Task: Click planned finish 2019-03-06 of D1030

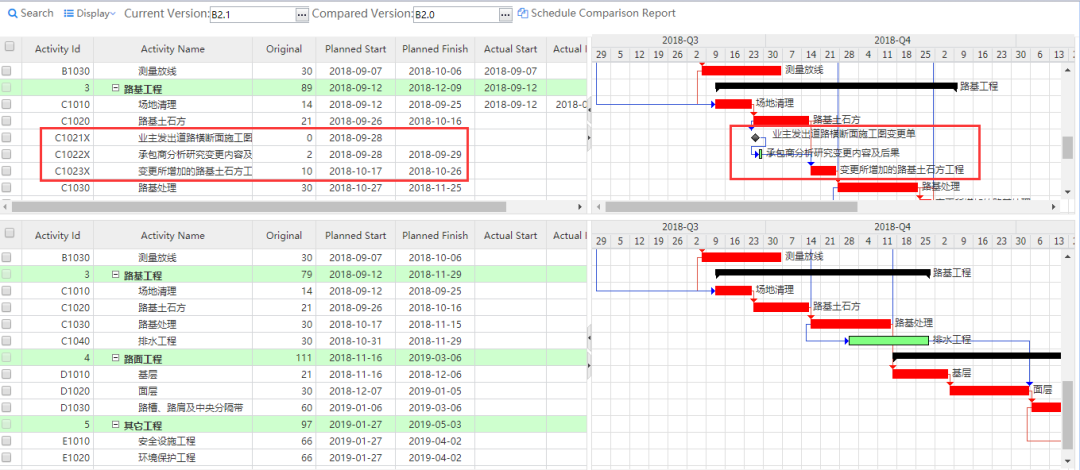Action: pyautogui.click(x=435, y=408)
